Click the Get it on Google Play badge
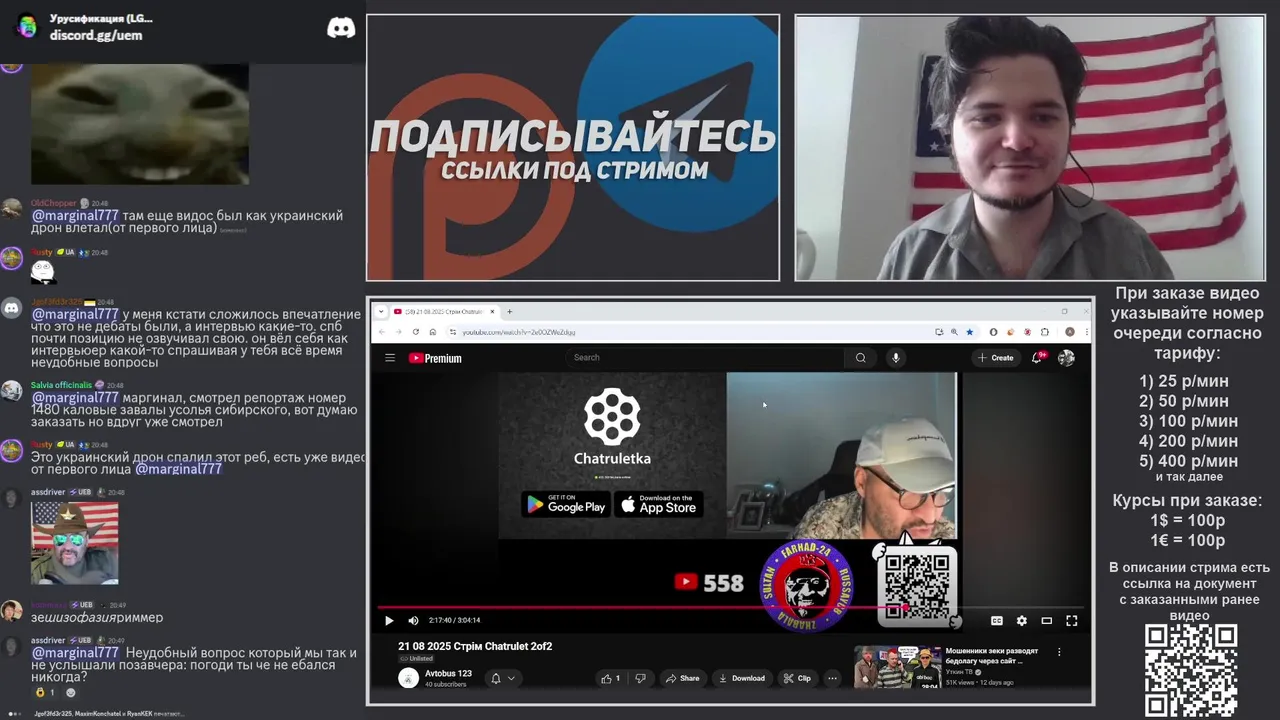1280x720 pixels. point(565,504)
